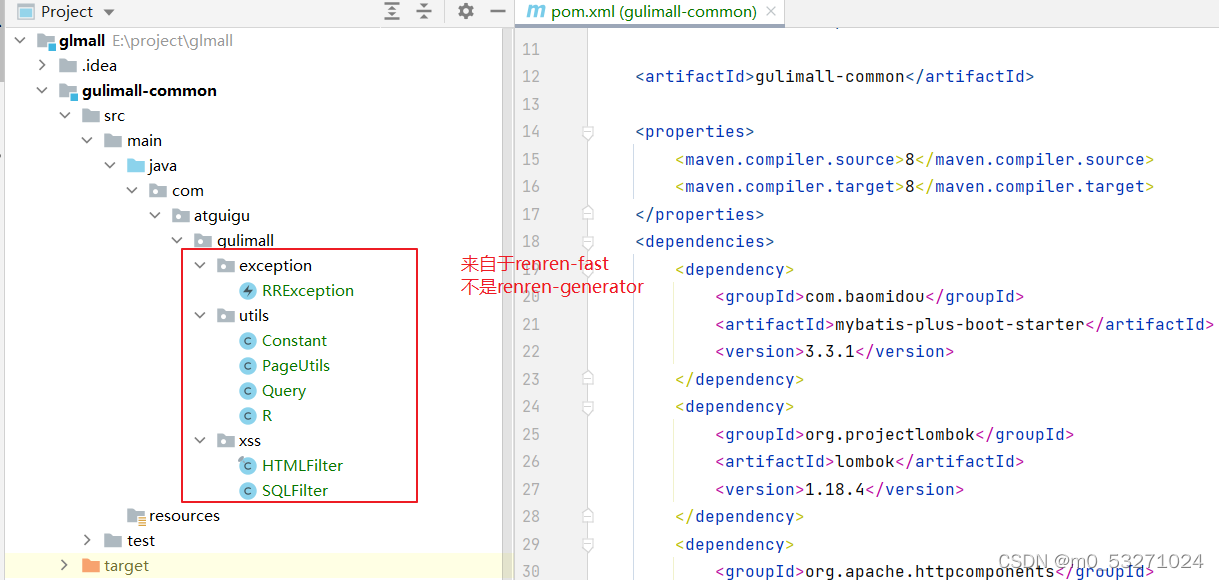1219x580 pixels.
Task: Collapse the glmall root project node
Action: coord(19,41)
